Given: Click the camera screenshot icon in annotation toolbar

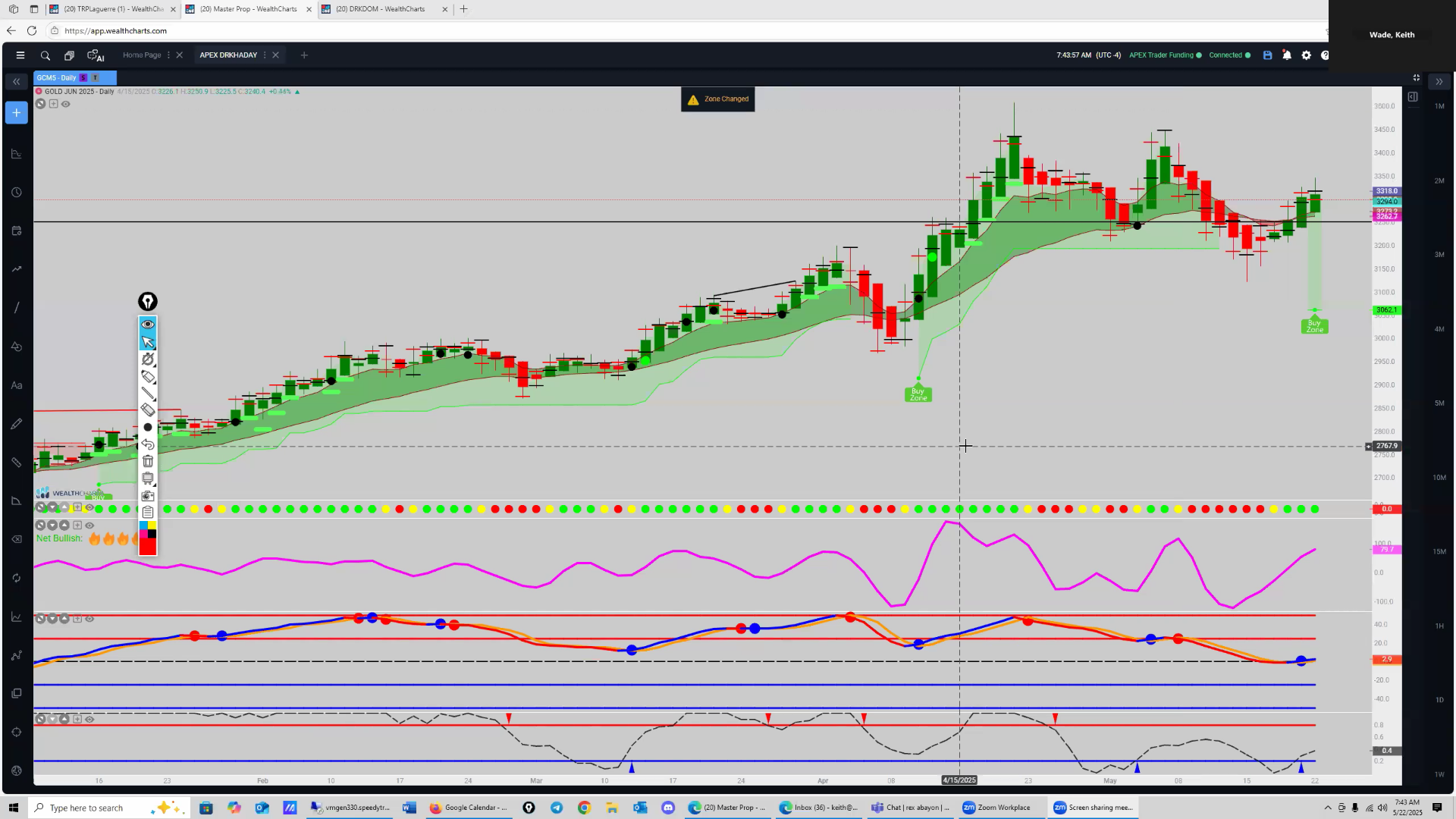Looking at the screenshot, I should coord(148,495).
